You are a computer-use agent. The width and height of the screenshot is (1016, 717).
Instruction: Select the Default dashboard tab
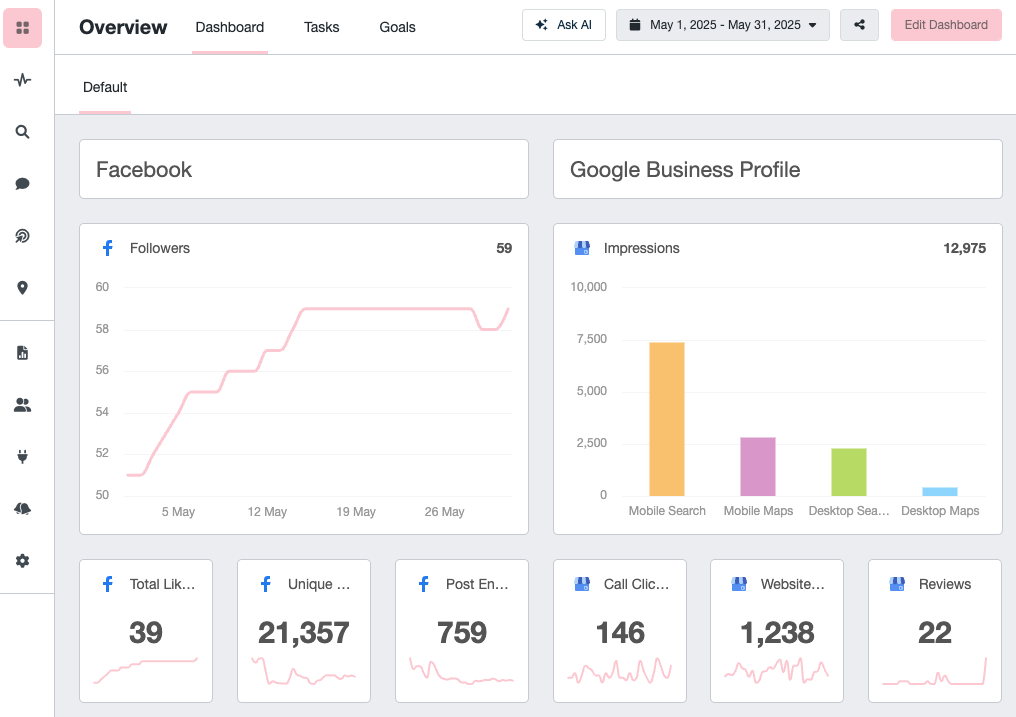pyautogui.click(x=104, y=88)
